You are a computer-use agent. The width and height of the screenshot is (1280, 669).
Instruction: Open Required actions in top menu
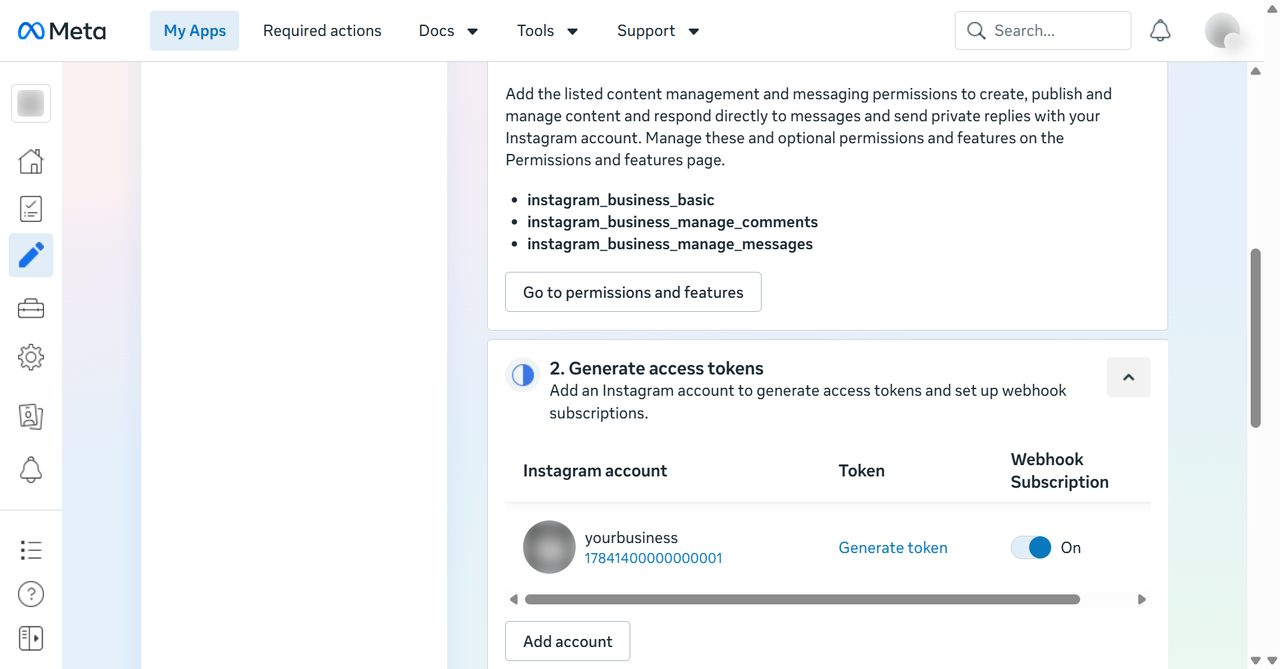322,31
